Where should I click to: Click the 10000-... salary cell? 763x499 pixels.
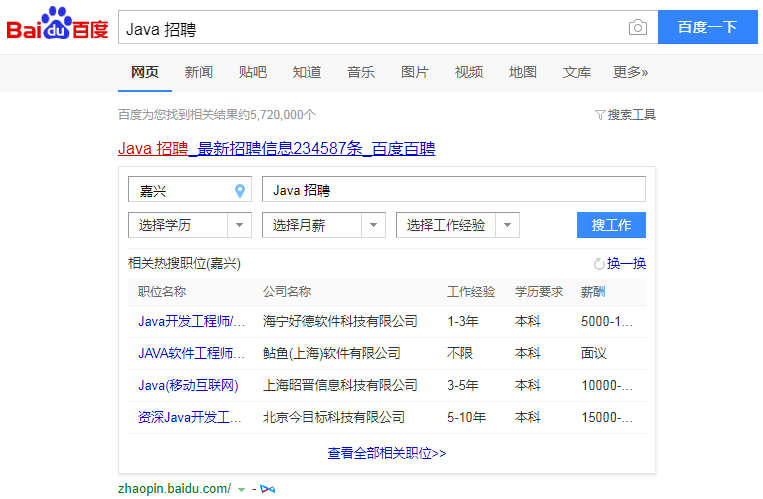tap(607, 386)
